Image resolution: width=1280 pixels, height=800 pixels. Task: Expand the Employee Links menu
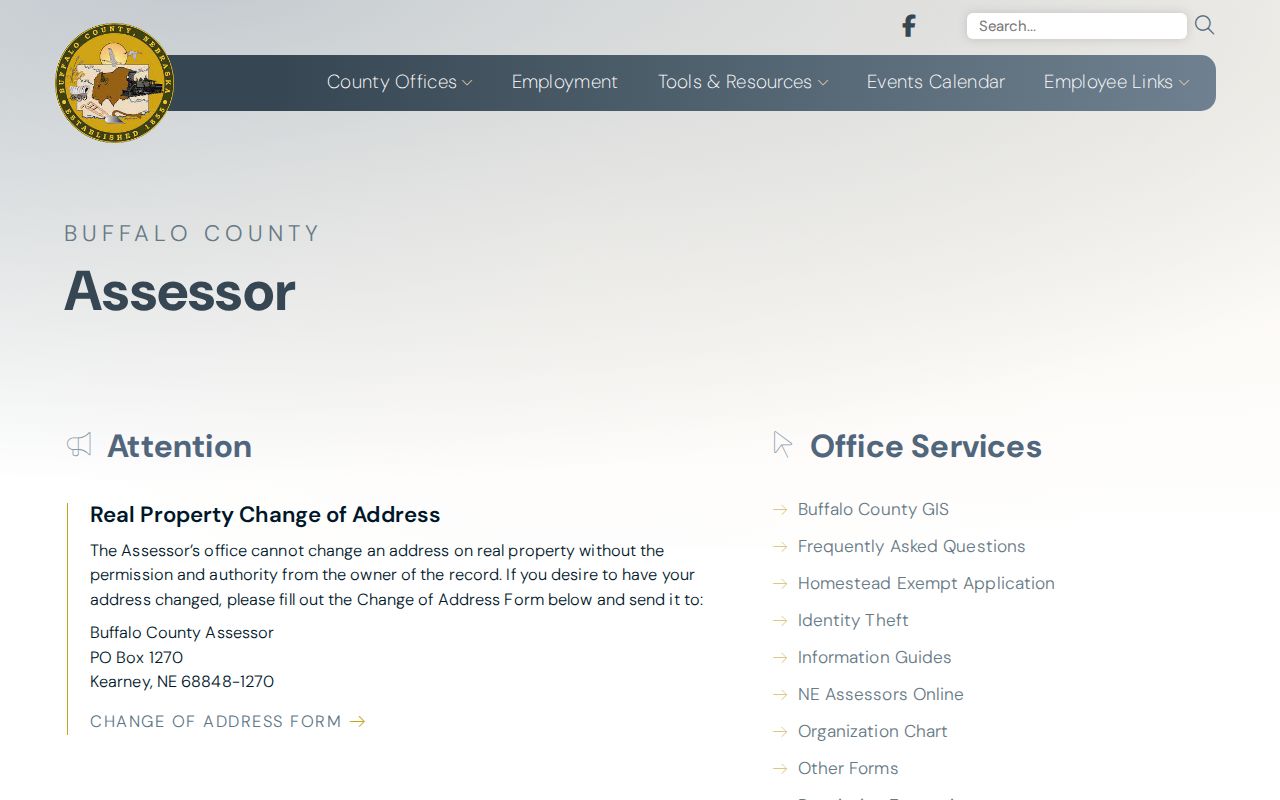pos(1116,82)
